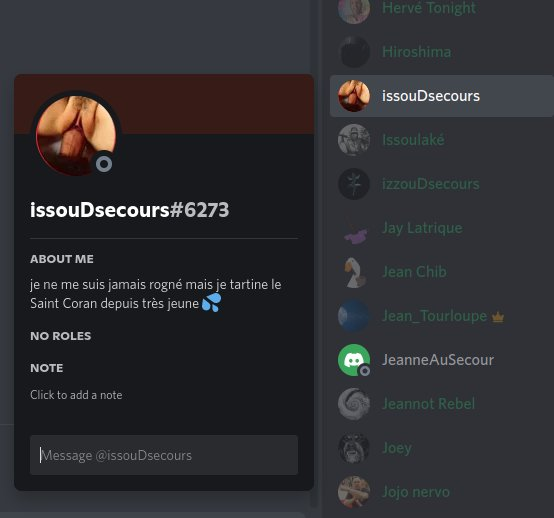Click the crown icon beside Jean_Tourloupe
554x518 pixels.
coord(498,317)
